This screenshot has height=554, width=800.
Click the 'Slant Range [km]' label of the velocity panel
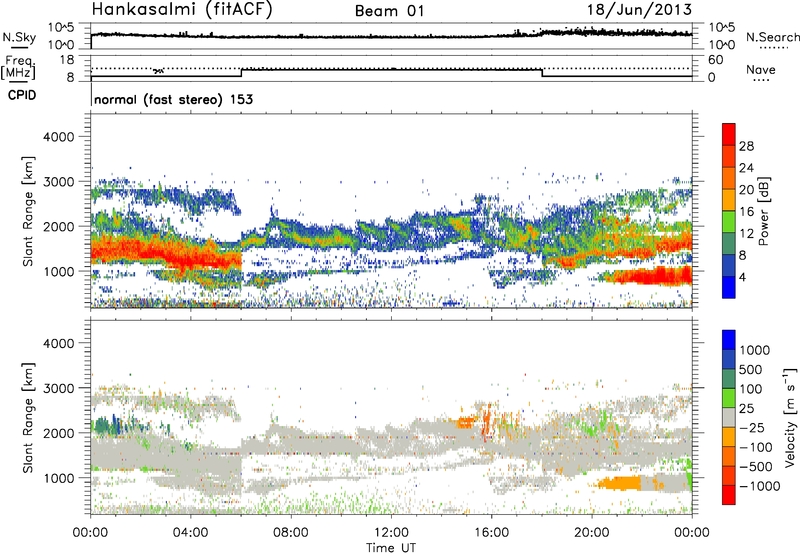(x=28, y=418)
